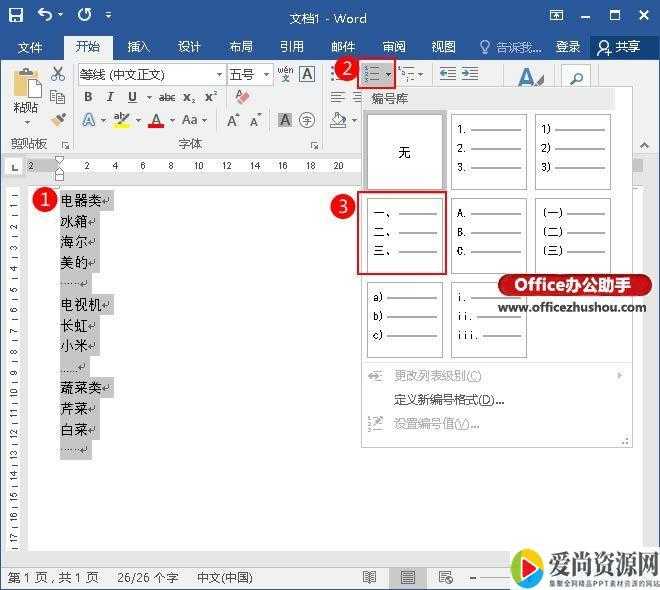The height and width of the screenshot is (590, 660).
Task: Toggle underline formatting
Action: (132, 97)
